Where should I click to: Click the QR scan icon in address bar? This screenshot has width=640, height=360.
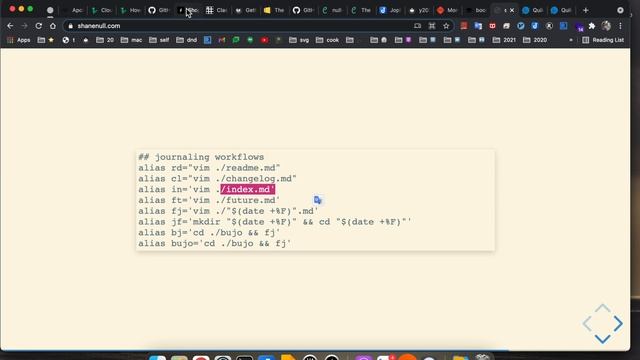pos(432,26)
